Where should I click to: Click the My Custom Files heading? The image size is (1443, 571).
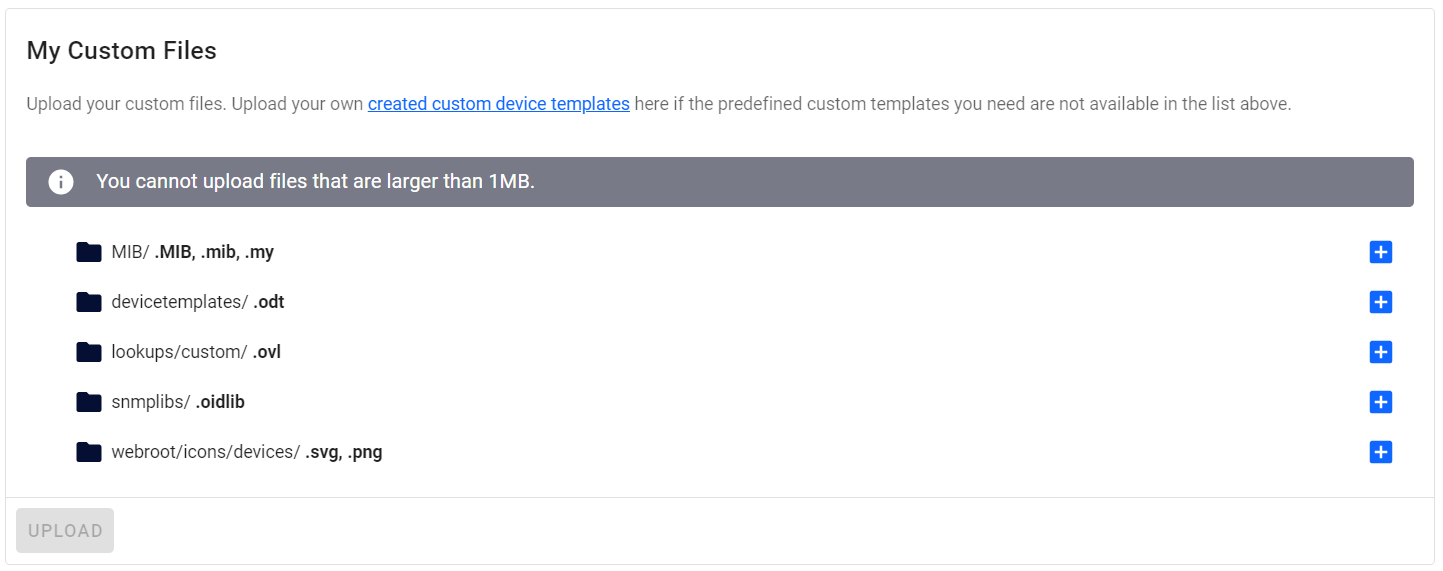121,51
